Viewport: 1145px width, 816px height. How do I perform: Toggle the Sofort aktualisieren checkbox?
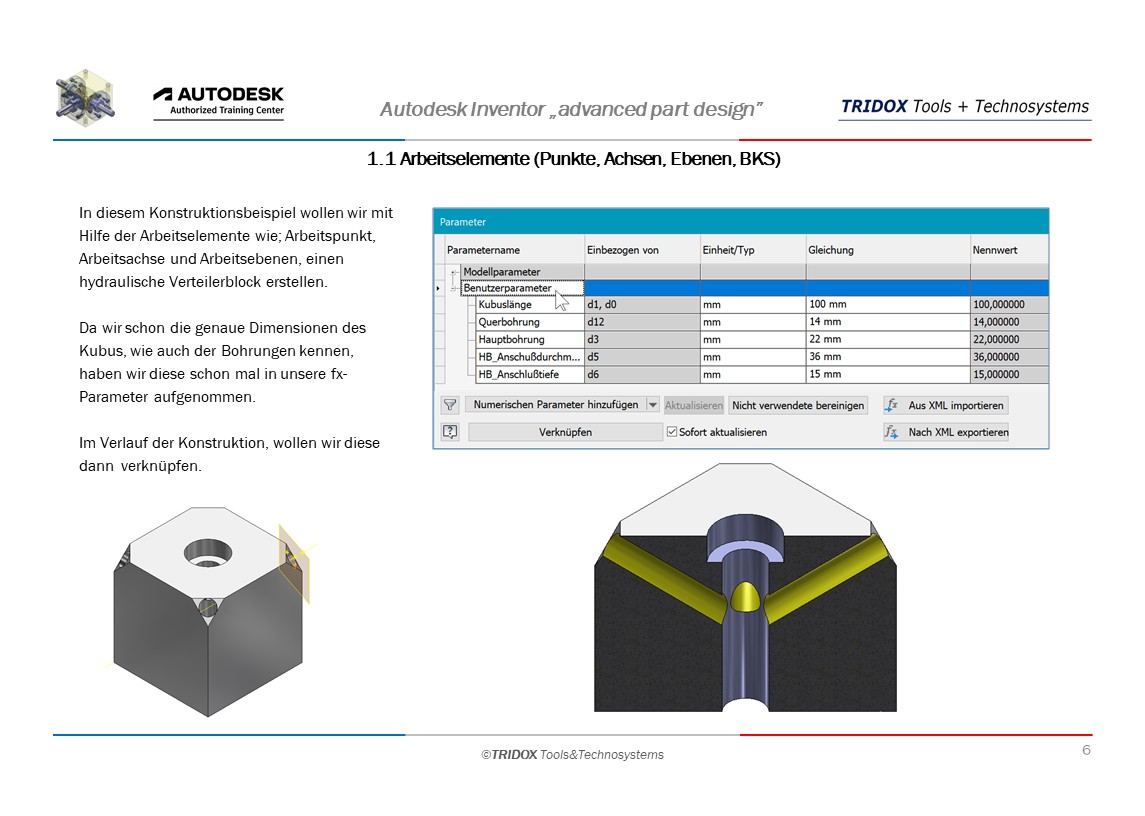tap(671, 432)
